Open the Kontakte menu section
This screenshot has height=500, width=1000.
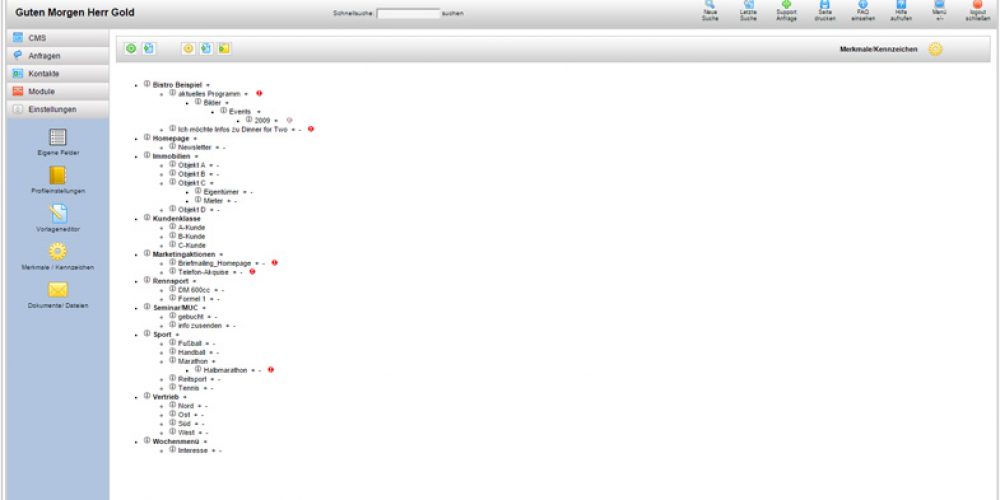point(54,73)
